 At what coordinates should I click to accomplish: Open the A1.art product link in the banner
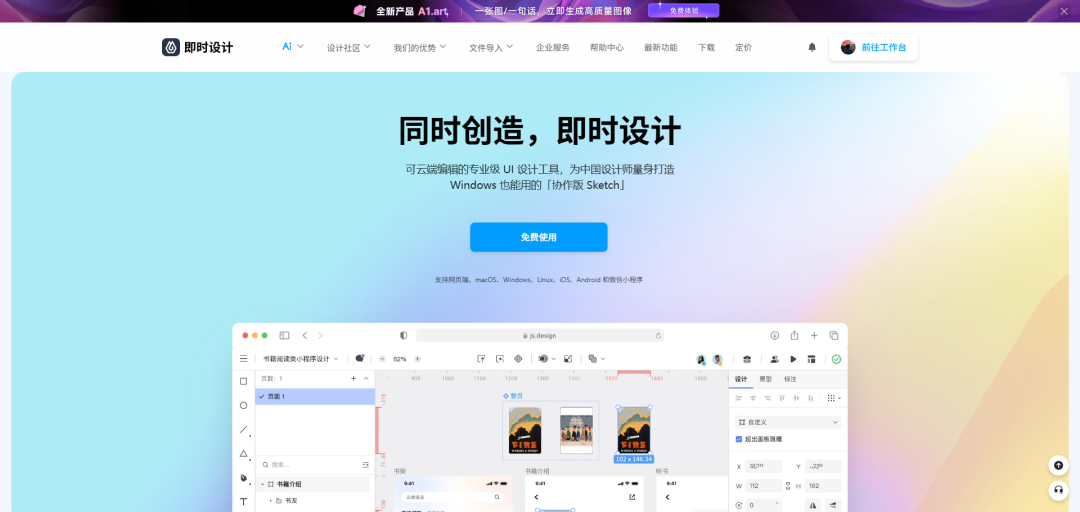434,11
